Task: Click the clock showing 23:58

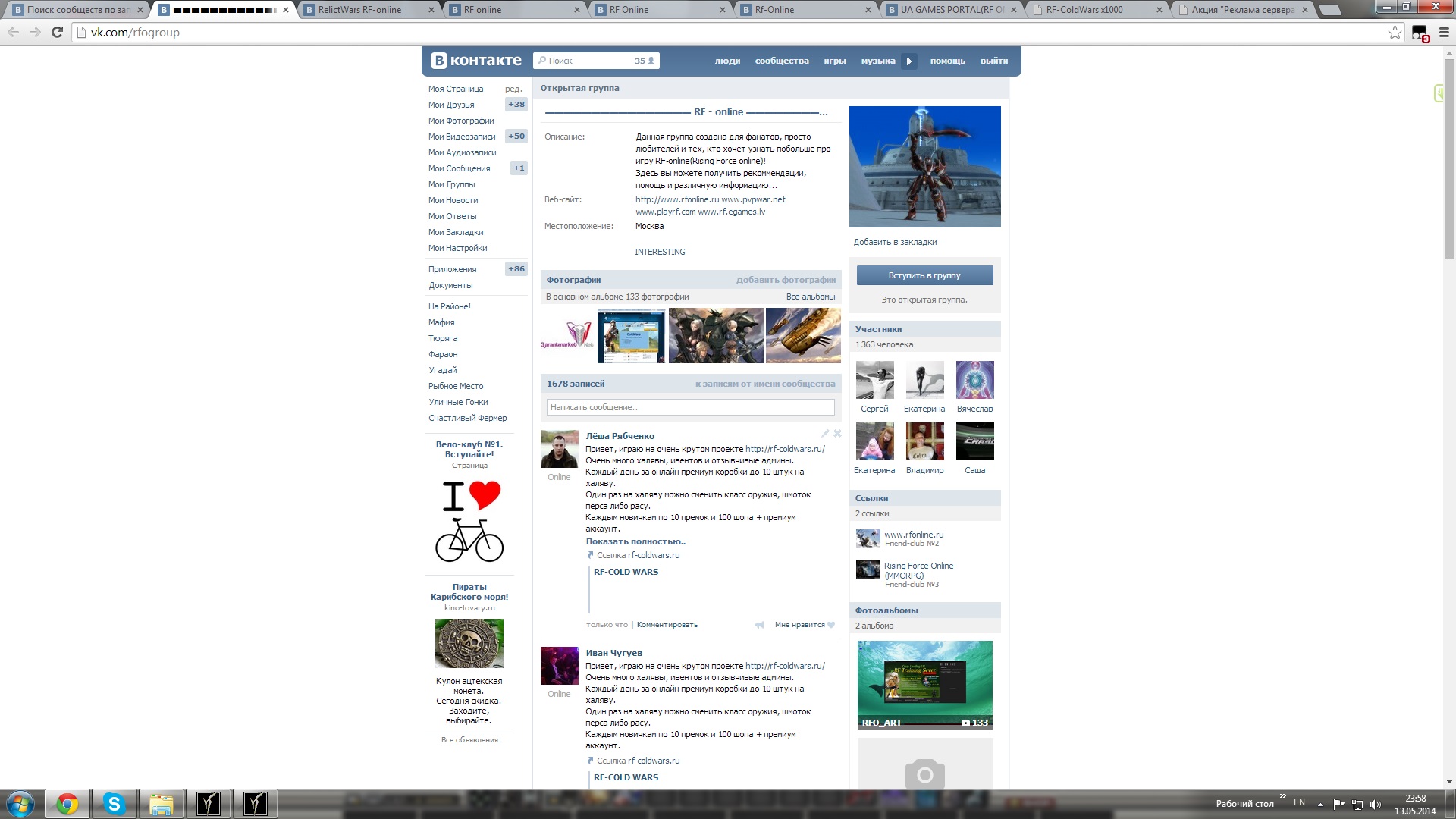Action: click(x=1415, y=799)
